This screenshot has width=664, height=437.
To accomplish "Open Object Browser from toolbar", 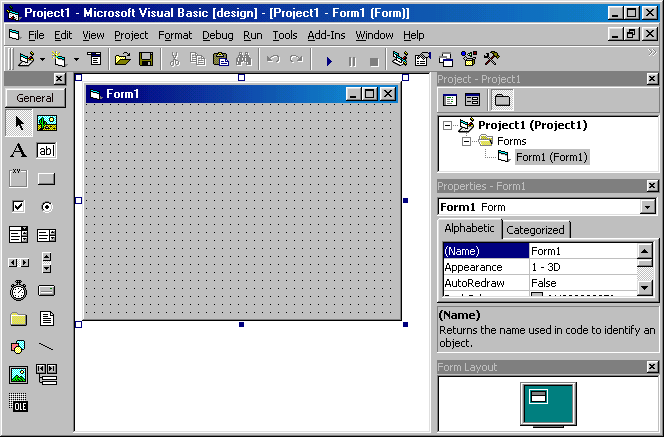I will pos(469,59).
